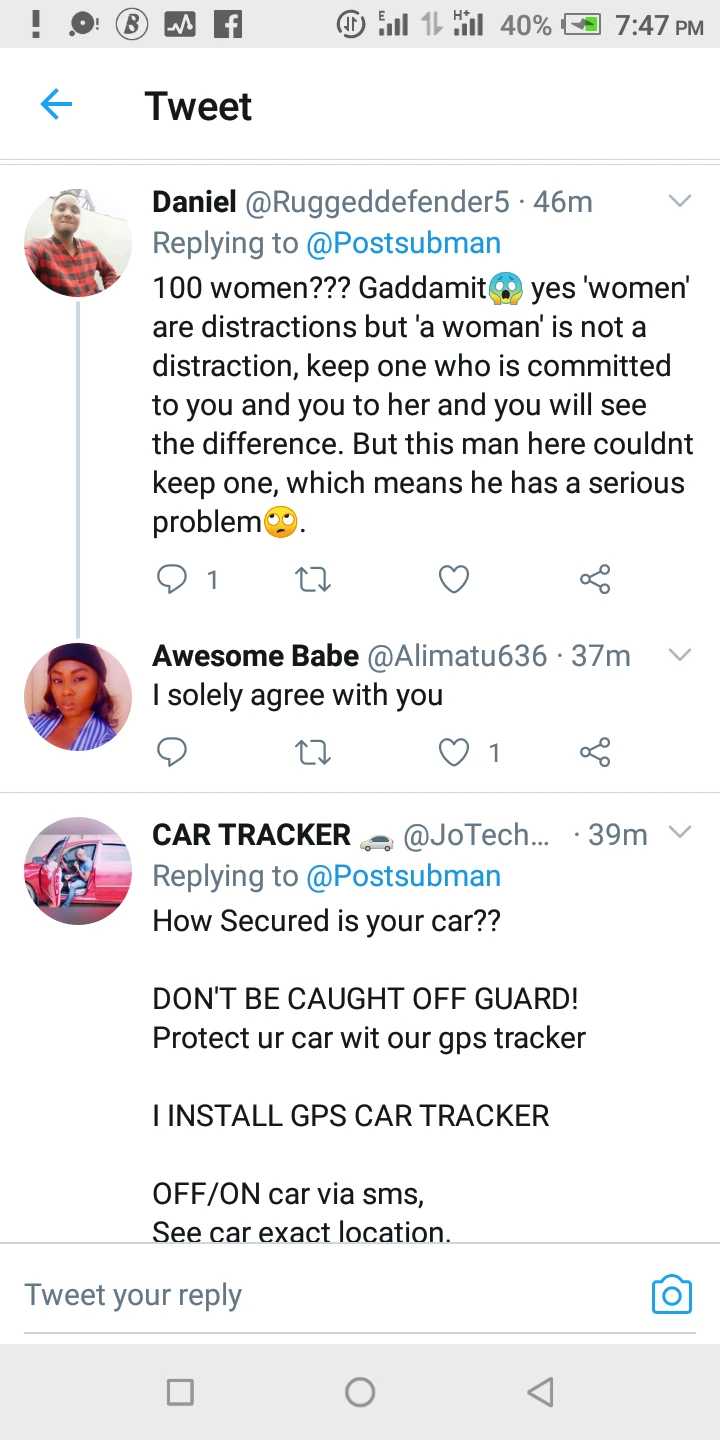Open camera icon to attach photo

[671, 1295]
